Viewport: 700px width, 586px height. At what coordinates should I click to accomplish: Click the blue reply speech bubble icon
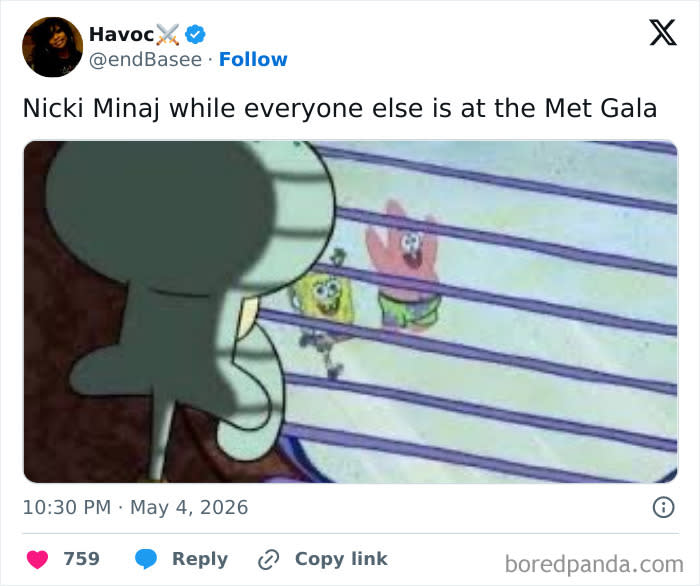146,559
